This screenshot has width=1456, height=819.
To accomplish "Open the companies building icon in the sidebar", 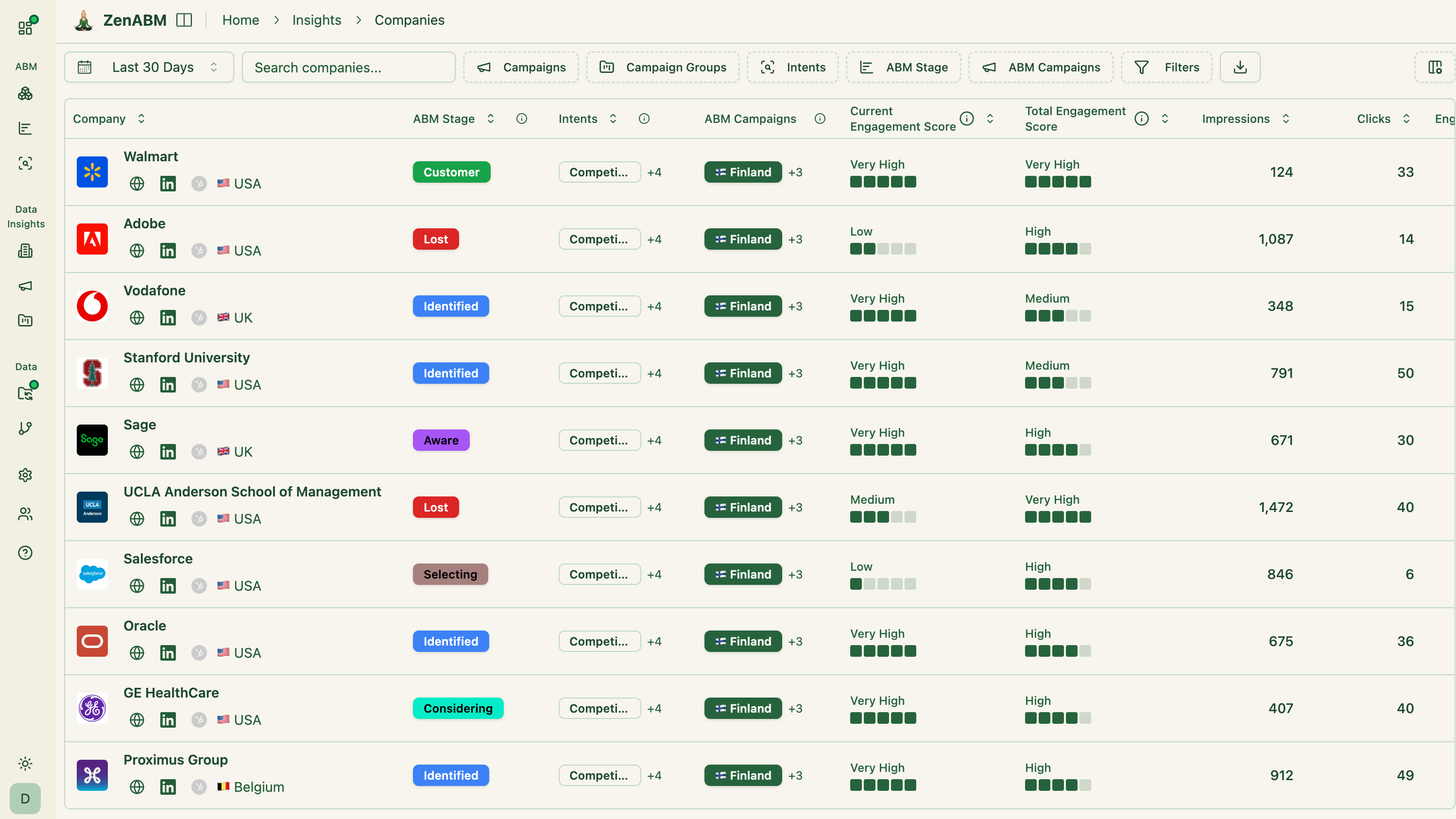I will click(x=25, y=250).
